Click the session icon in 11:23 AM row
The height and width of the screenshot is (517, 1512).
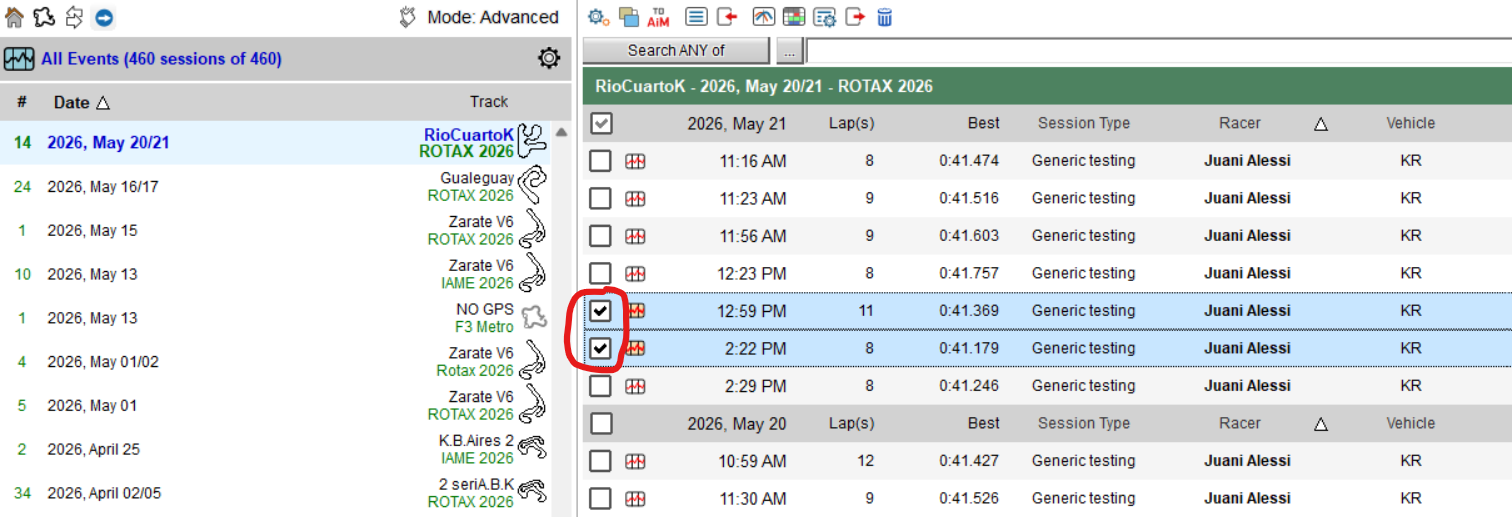[635, 198]
